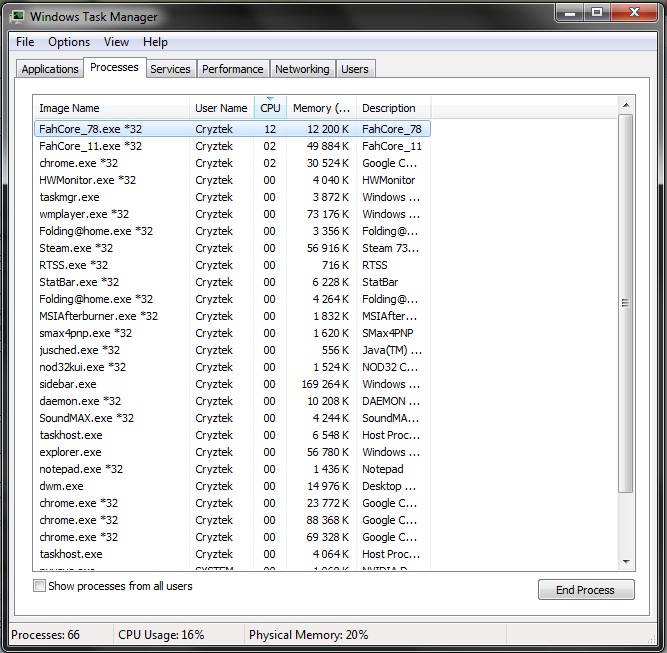The width and height of the screenshot is (667, 653).
Task: Select taskhost.exe with 6 548 K memory
Action: pyautogui.click(x=232, y=435)
